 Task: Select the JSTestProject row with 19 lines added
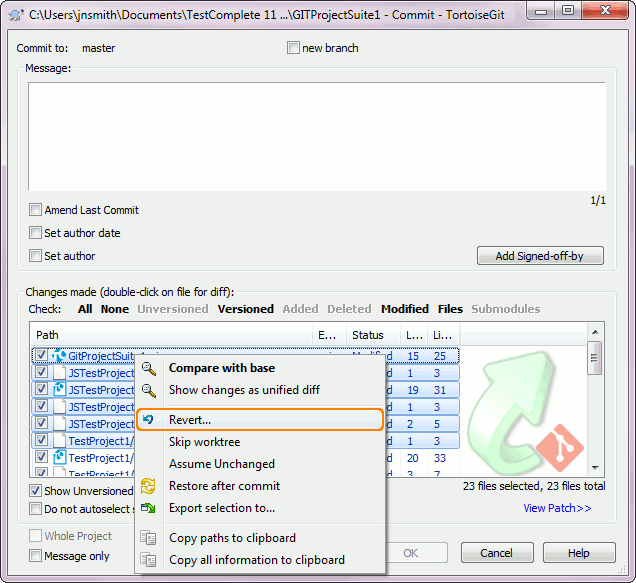pyautogui.click(x=245, y=389)
